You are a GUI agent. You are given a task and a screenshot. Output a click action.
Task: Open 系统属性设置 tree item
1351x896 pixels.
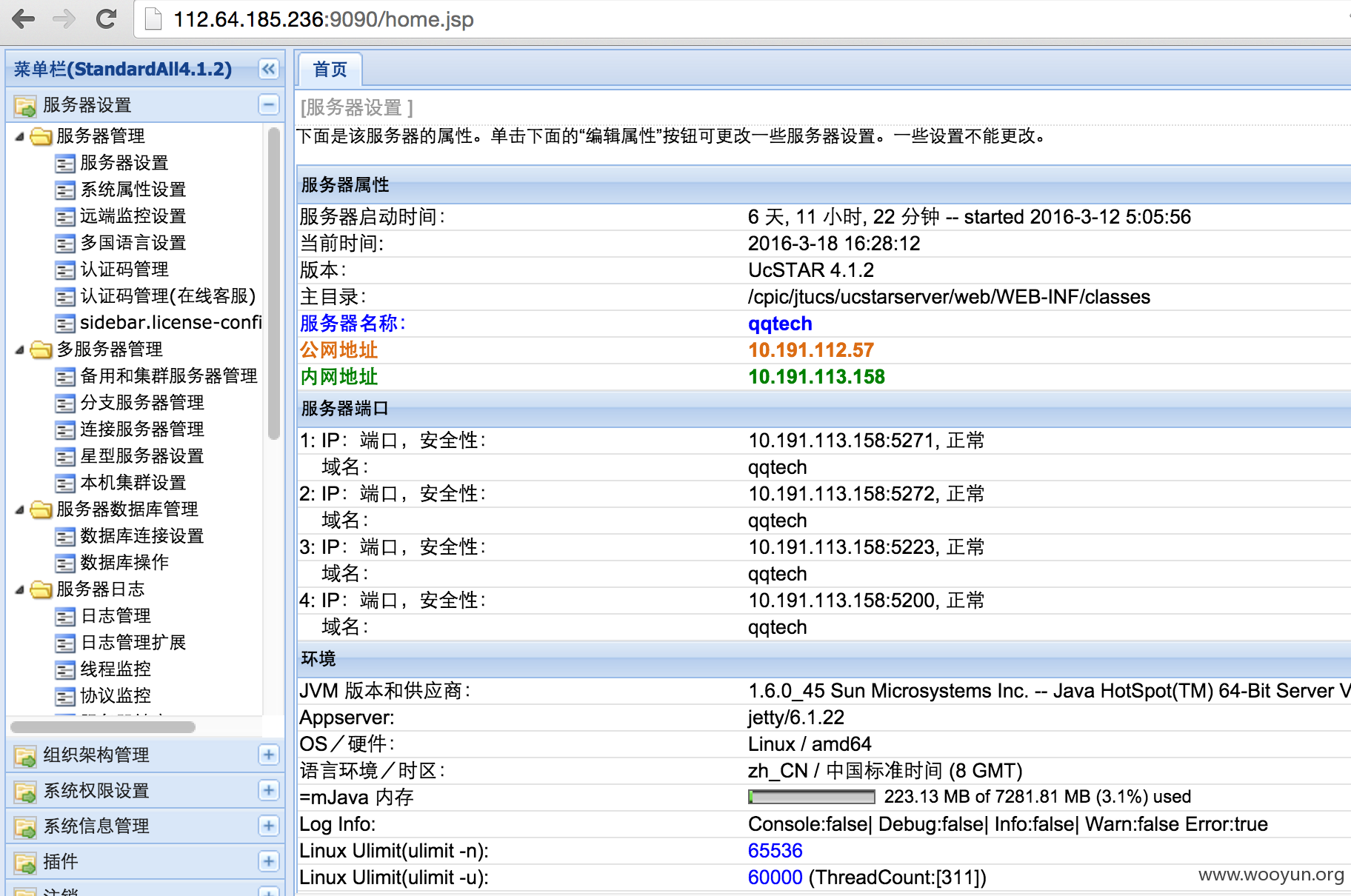click(133, 190)
